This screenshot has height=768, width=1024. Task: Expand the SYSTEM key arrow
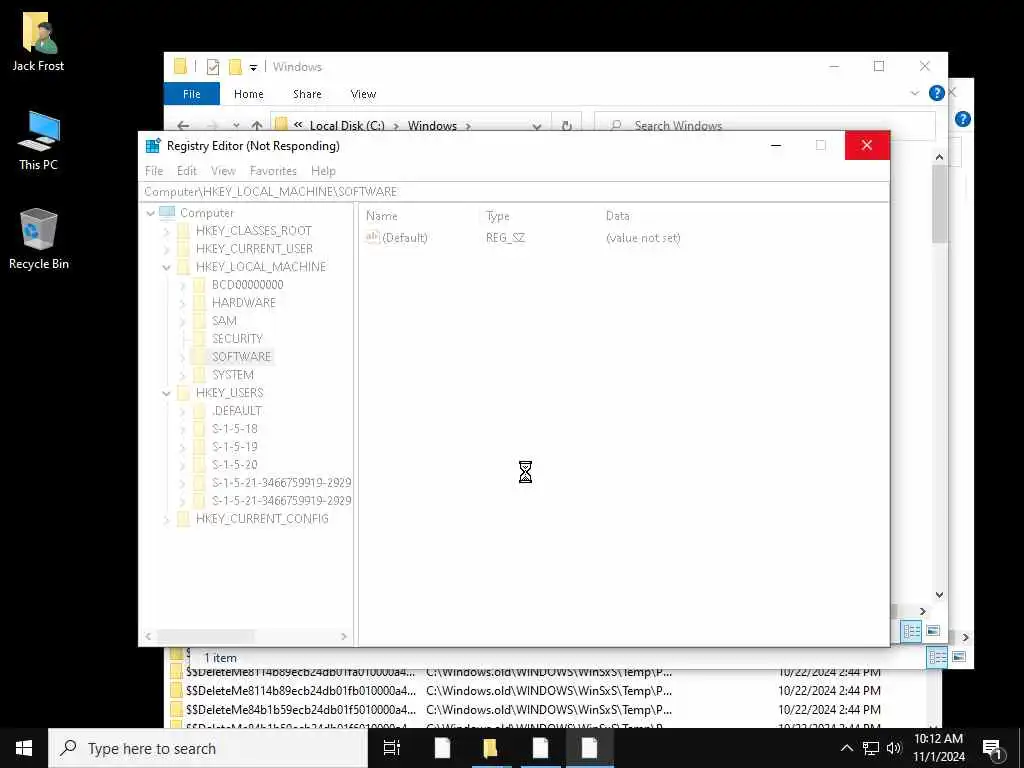tap(183, 376)
